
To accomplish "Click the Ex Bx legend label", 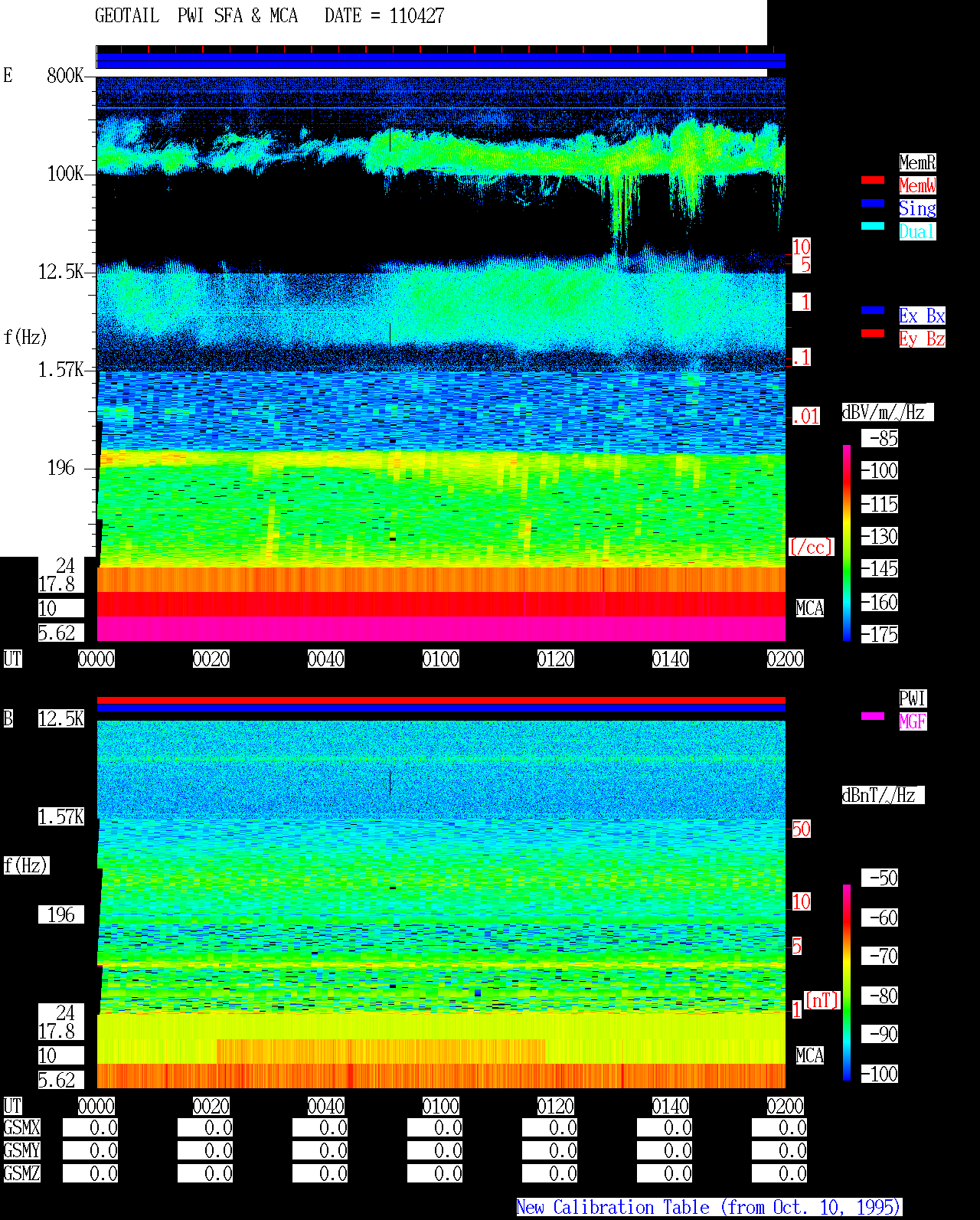I will (922, 316).
